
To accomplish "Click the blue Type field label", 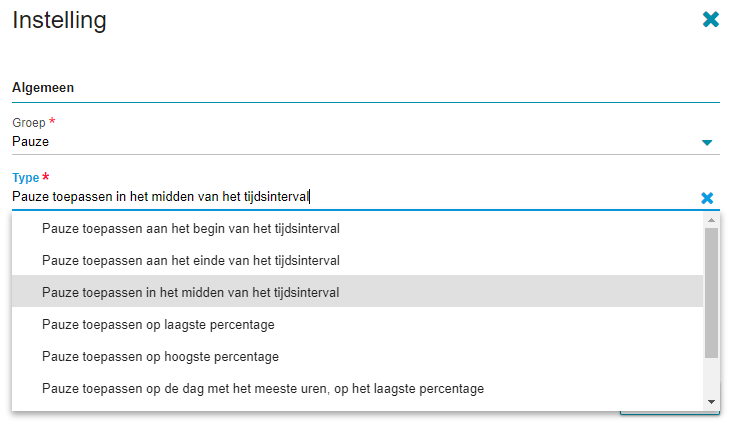I will click(26, 178).
